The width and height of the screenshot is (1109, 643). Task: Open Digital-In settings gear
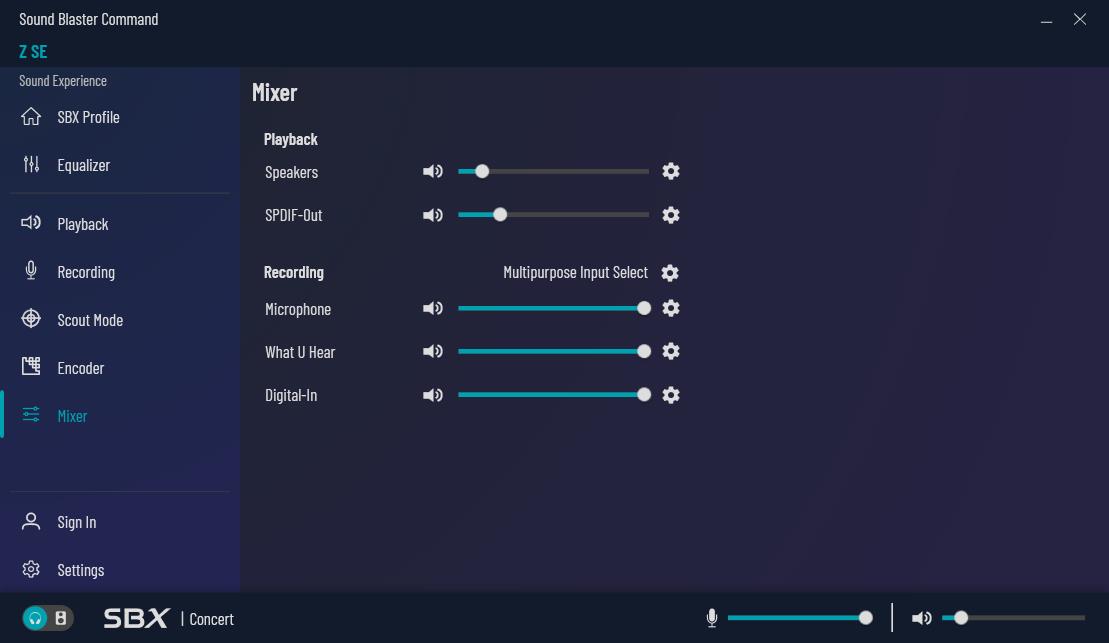coord(671,395)
